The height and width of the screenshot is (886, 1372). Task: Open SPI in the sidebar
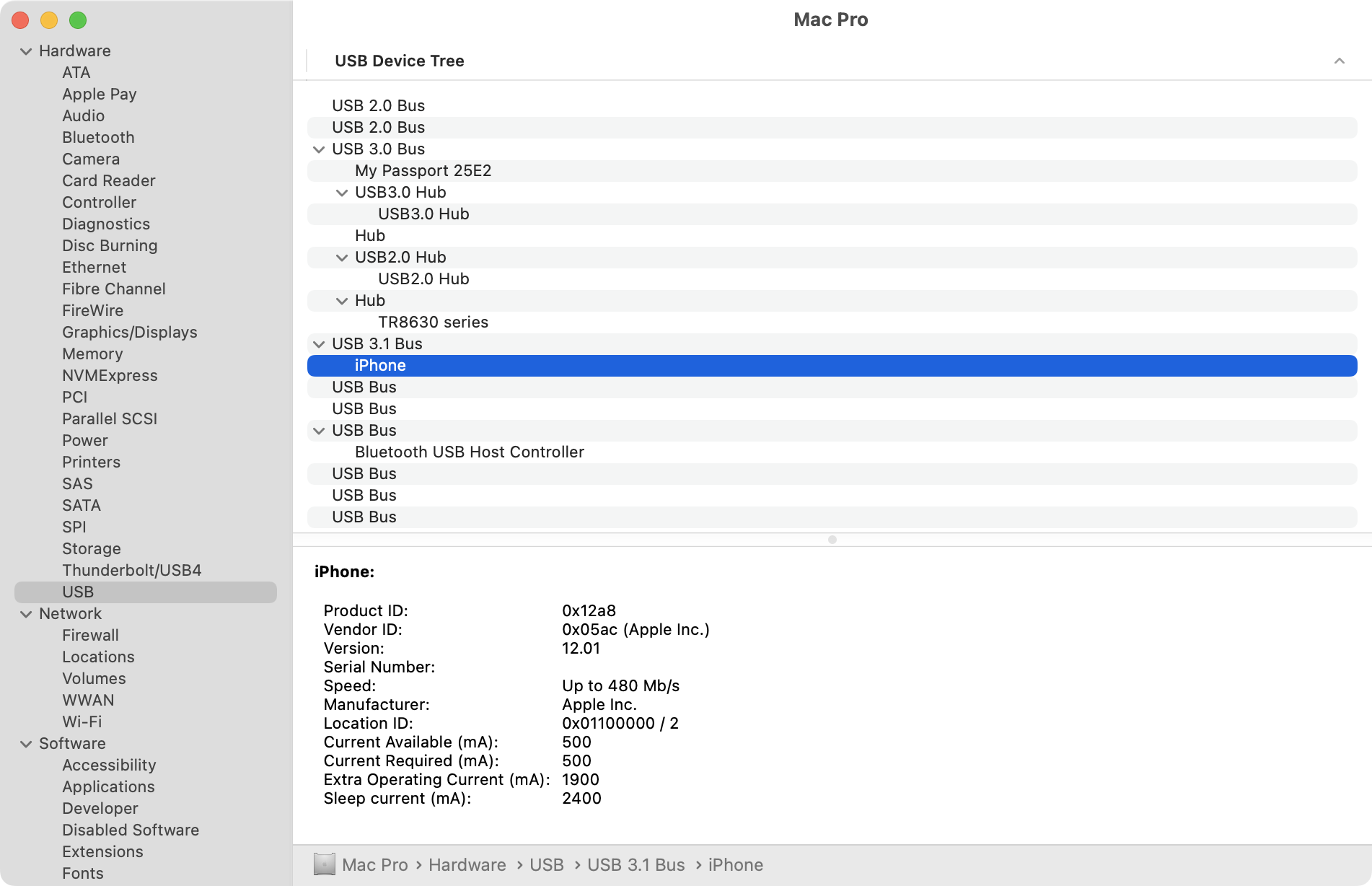[74, 527]
